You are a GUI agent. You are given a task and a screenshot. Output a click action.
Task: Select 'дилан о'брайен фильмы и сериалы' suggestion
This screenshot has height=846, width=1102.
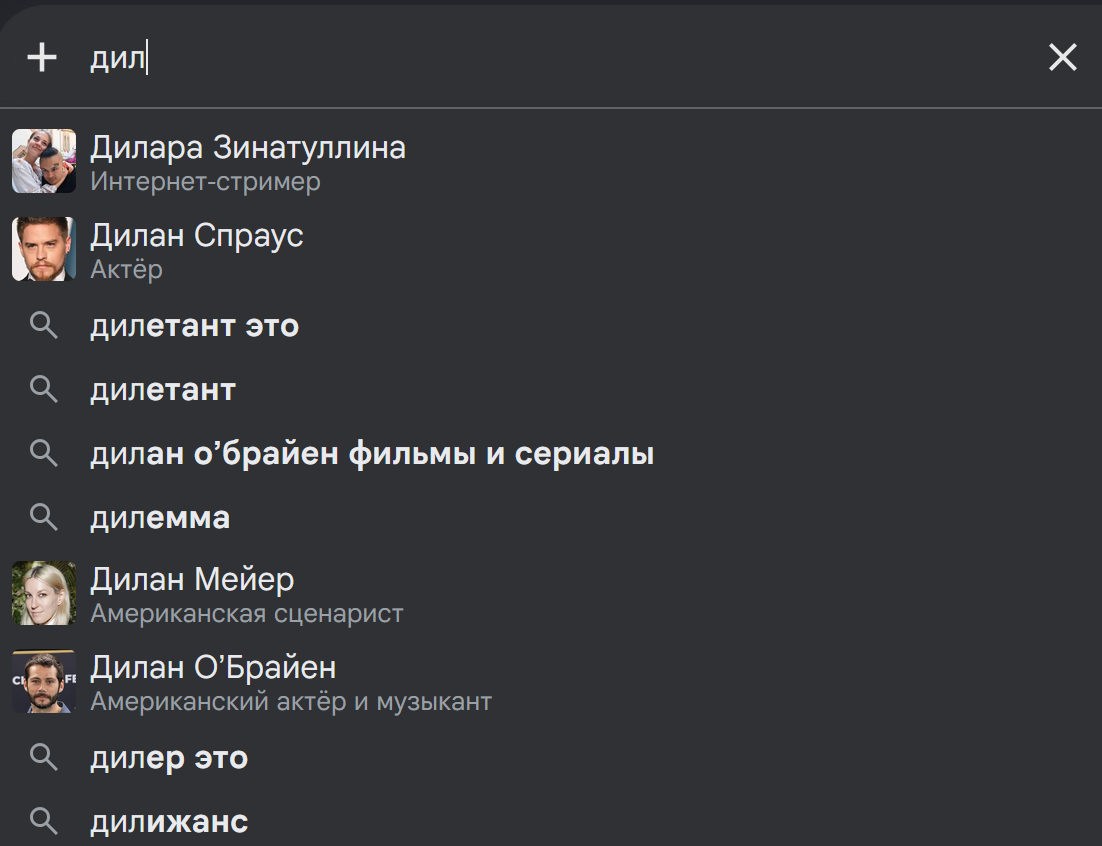(372, 454)
